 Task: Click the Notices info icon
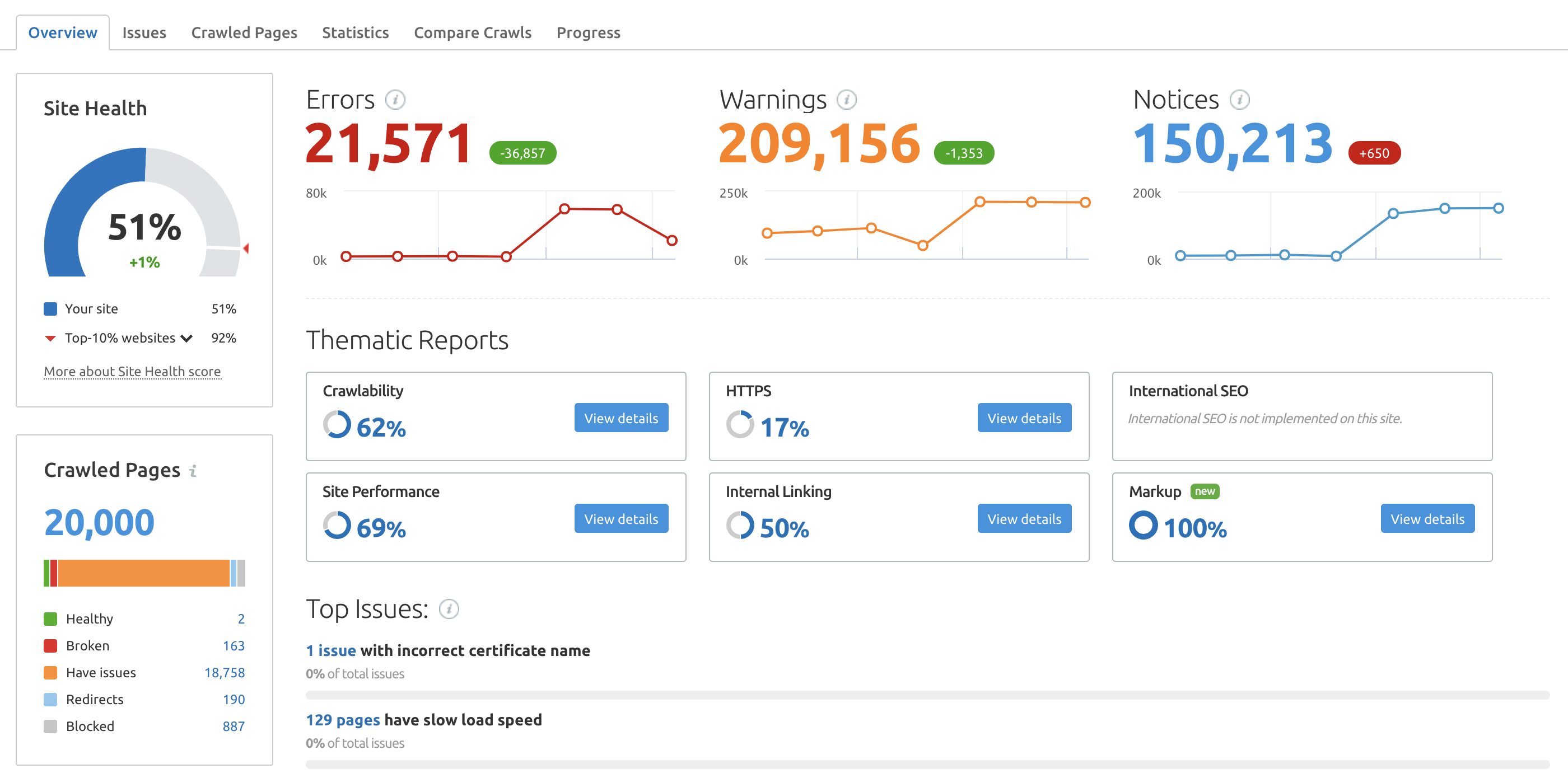click(x=1239, y=99)
